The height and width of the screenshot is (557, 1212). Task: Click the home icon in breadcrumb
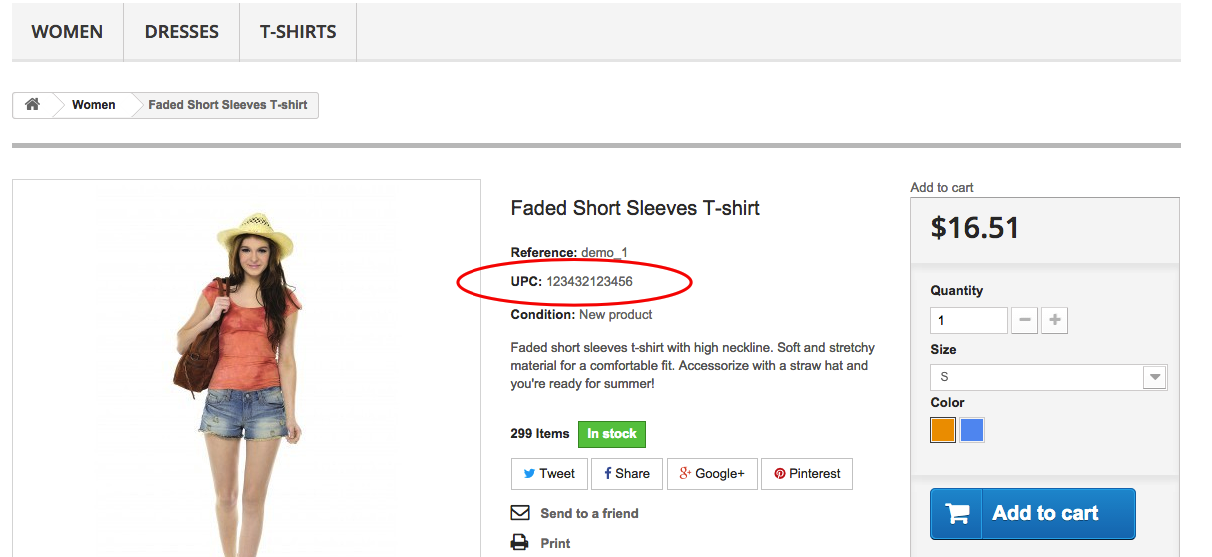[32, 105]
